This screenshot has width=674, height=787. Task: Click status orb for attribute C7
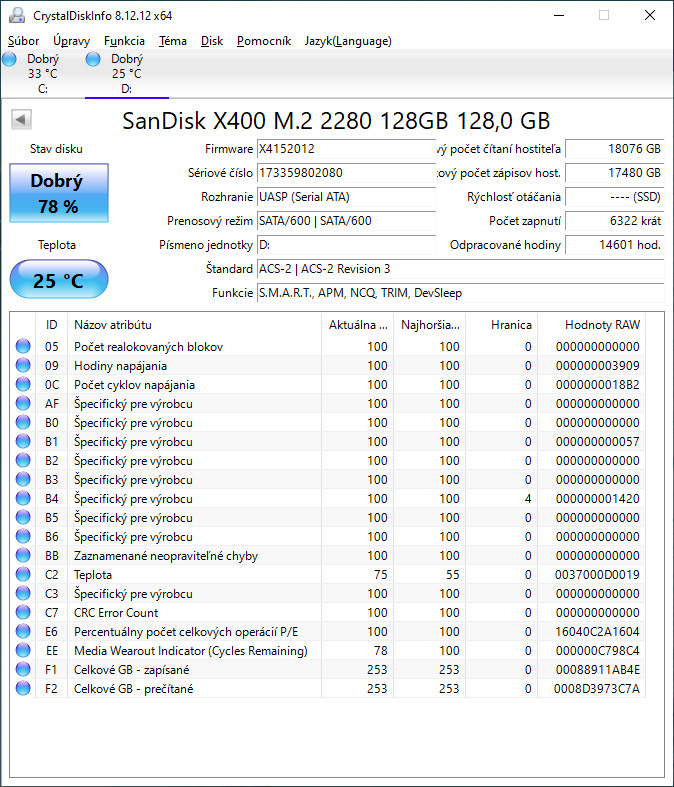pos(23,612)
